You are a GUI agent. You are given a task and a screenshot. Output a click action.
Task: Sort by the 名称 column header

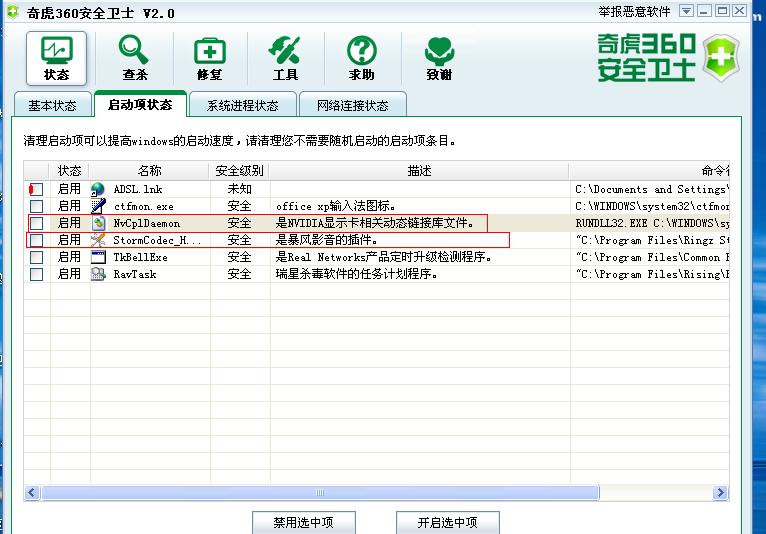click(149, 171)
